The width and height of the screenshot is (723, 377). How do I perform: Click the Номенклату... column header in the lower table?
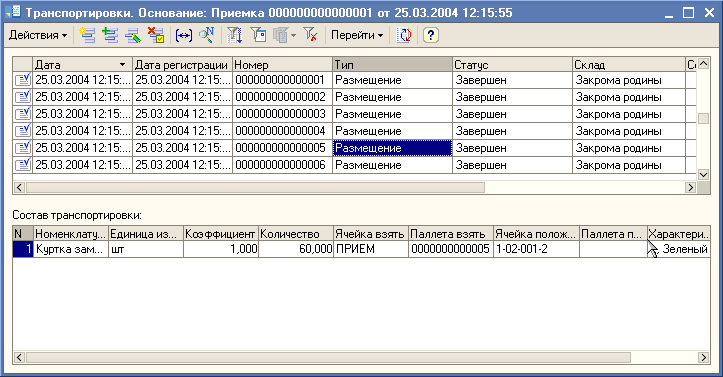pos(71,234)
